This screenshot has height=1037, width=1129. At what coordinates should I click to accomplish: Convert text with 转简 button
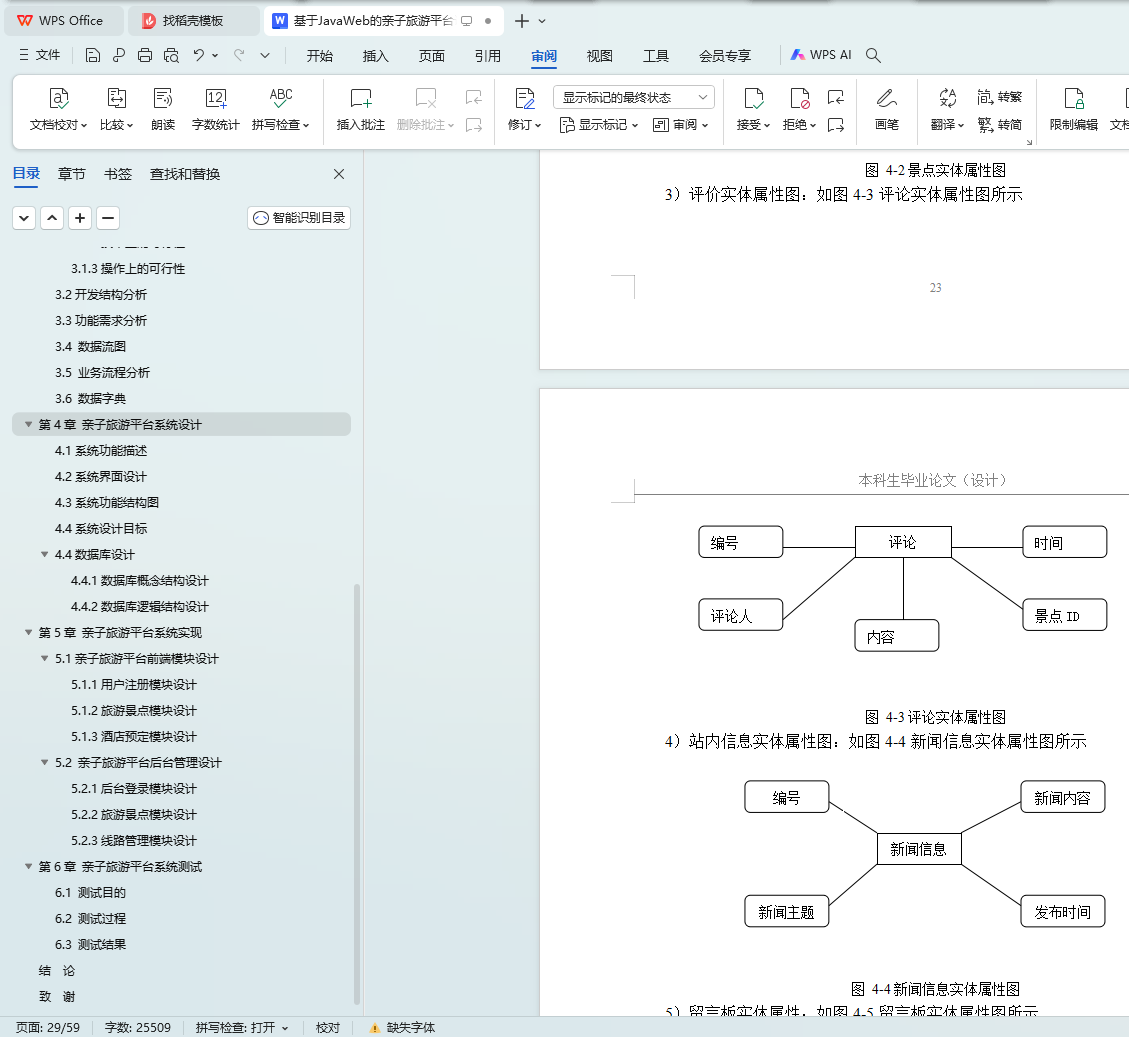coord(999,125)
